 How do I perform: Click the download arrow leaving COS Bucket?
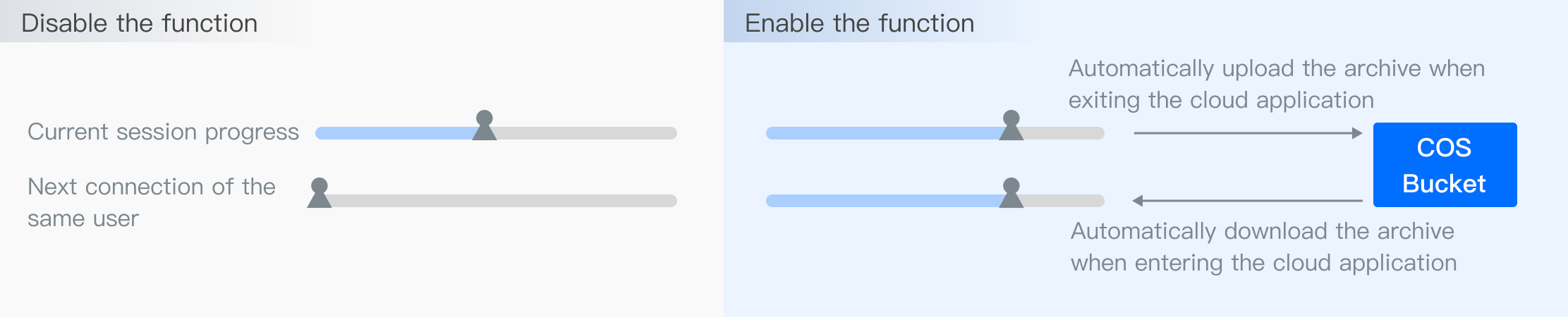(1247, 201)
